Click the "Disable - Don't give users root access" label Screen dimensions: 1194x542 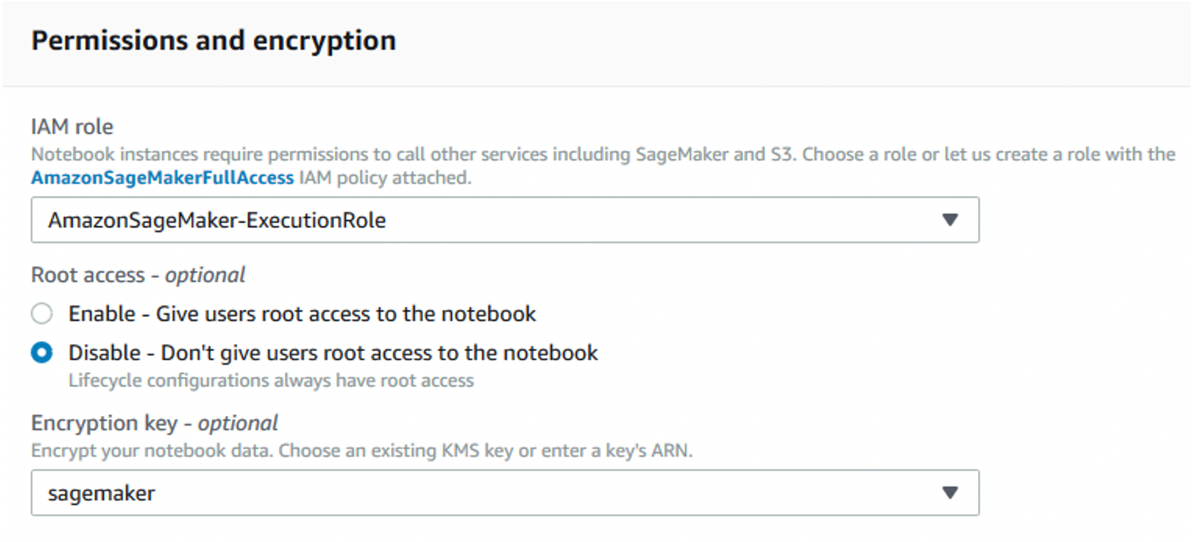(x=334, y=353)
